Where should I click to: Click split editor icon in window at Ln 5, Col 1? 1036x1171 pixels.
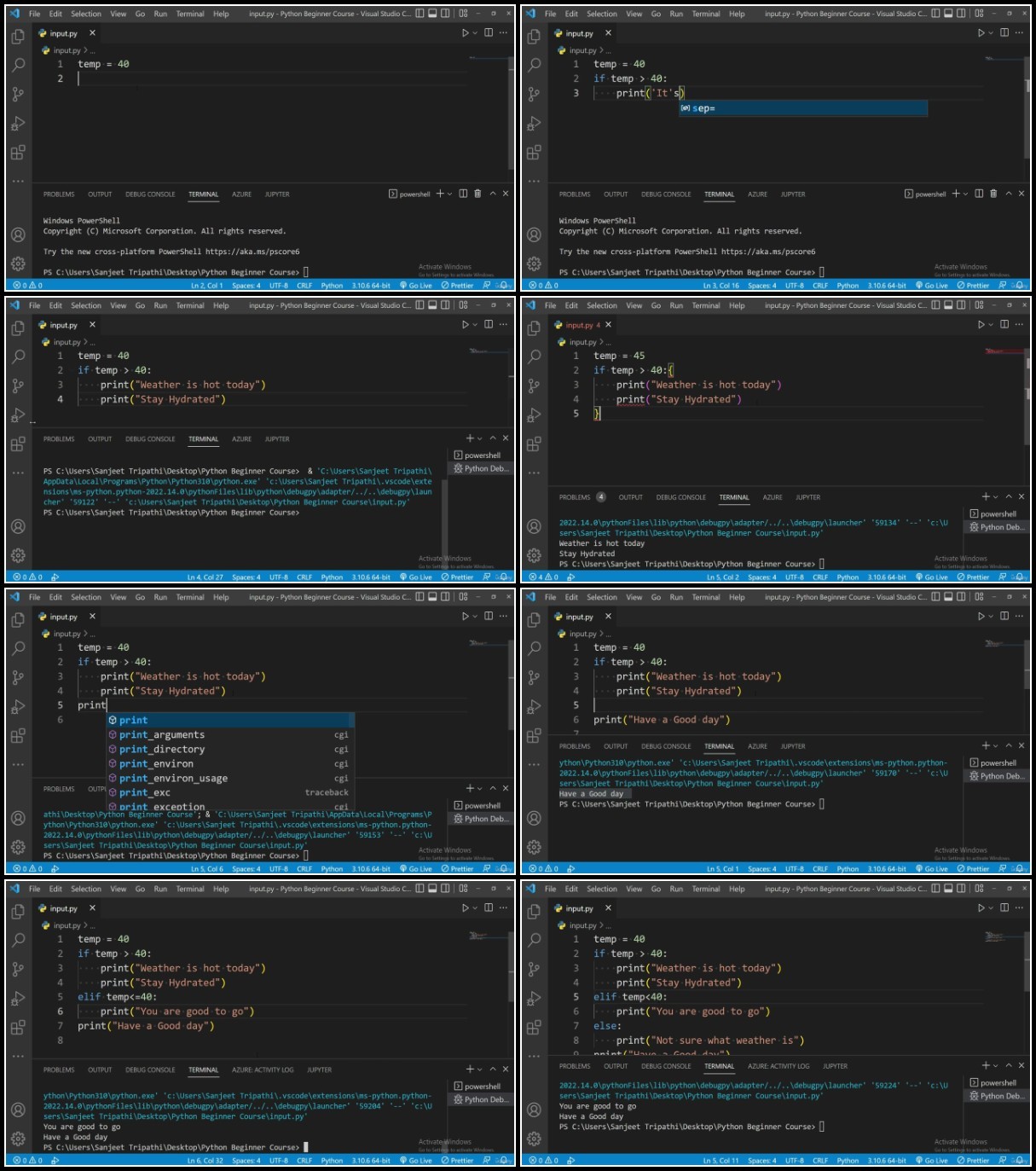[x=1004, y=616]
